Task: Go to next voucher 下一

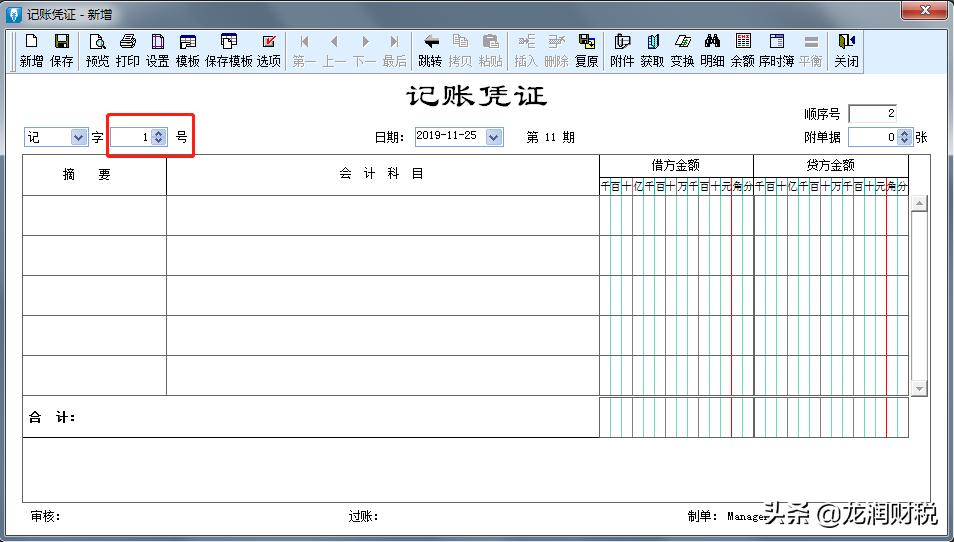Action: (x=364, y=50)
